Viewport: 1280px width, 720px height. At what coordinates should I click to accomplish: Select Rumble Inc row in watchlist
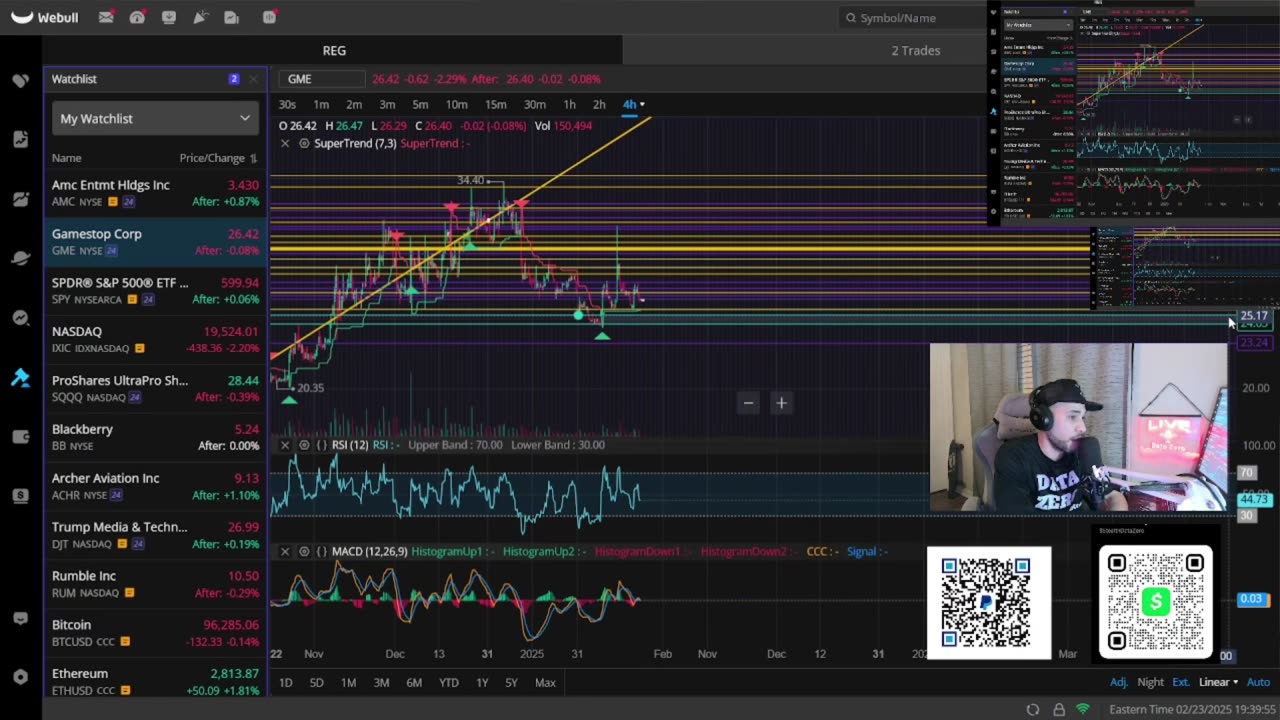pyautogui.click(x=155, y=584)
